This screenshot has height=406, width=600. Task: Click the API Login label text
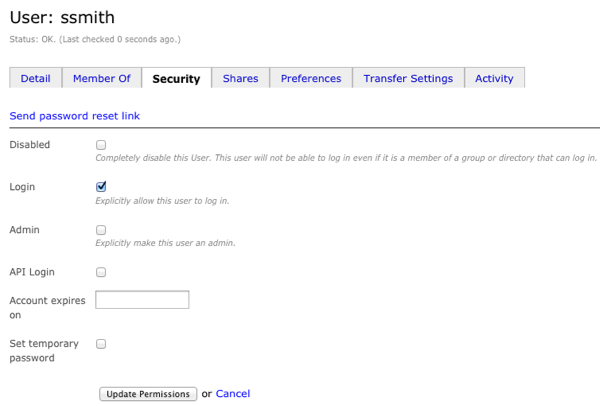pyautogui.click(x=32, y=272)
